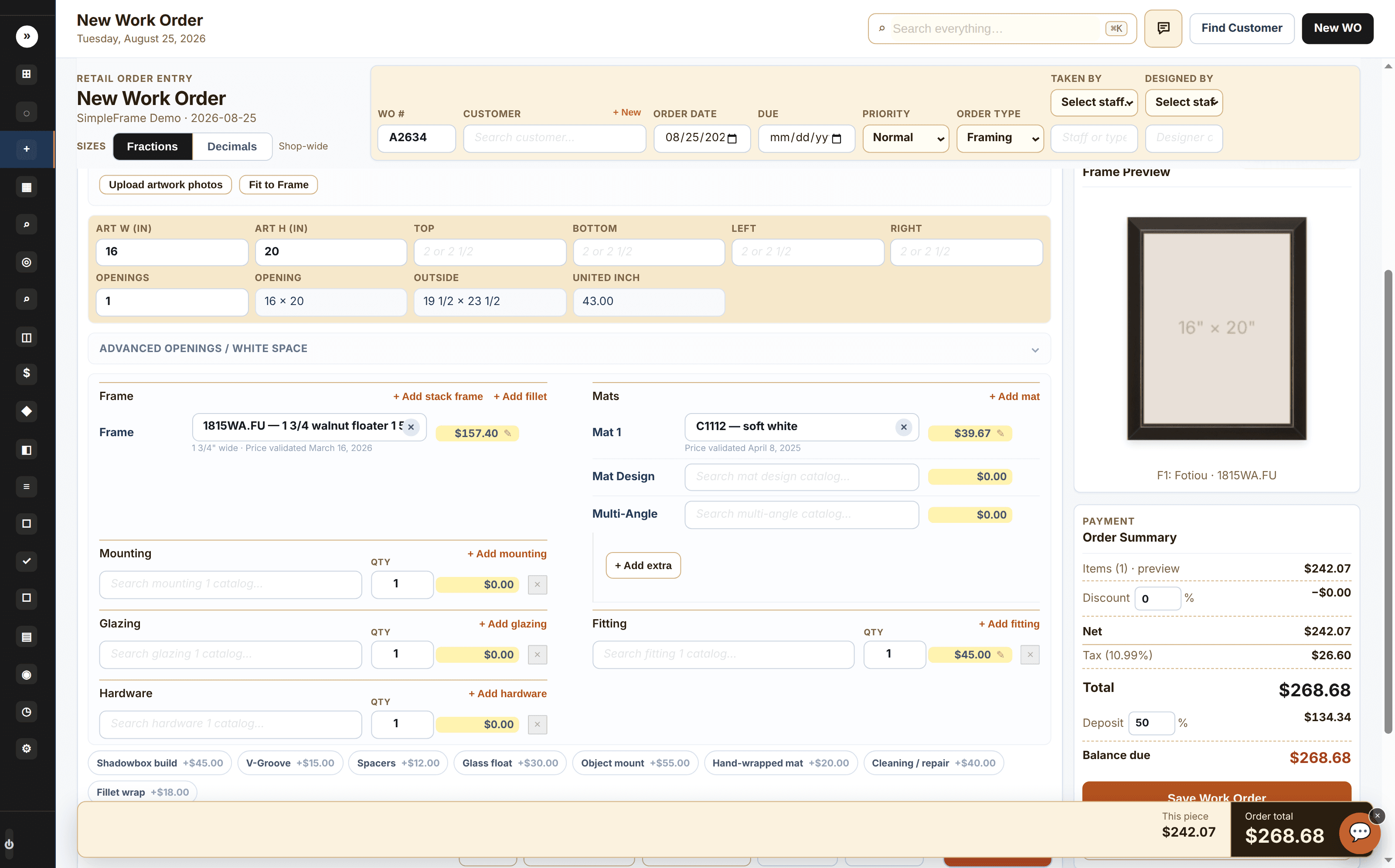
Task: Edit the $157.40 frame price pencil
Action: 508,434
